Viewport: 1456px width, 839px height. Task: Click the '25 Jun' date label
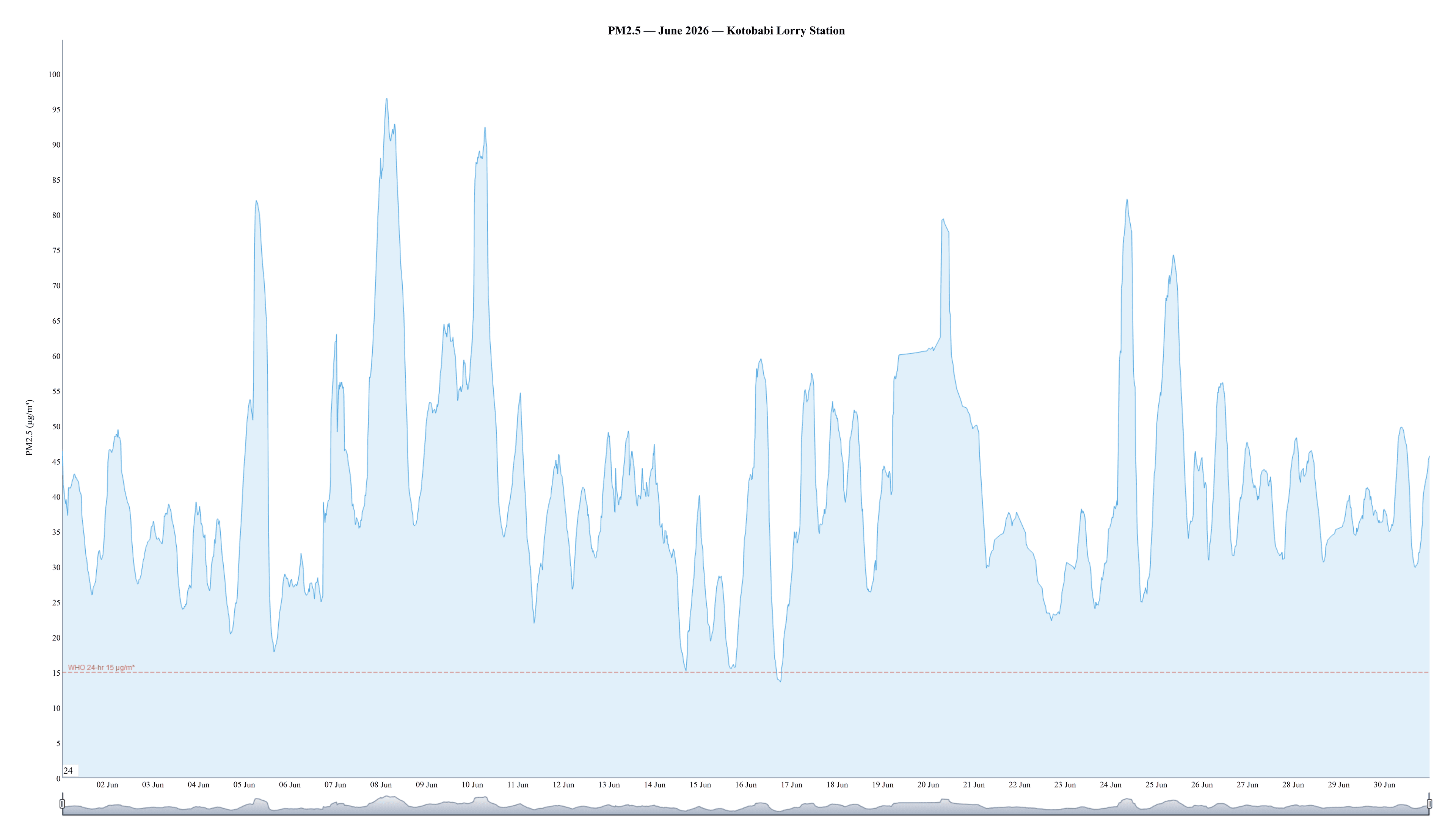(x=1156, y=785)
